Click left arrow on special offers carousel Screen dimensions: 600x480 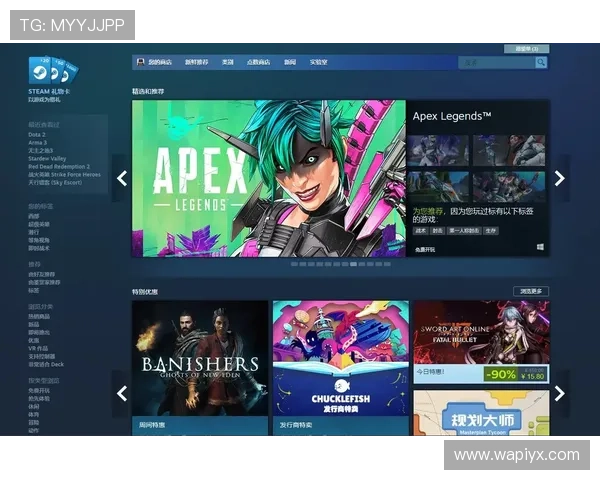click(x=122, y=393)
